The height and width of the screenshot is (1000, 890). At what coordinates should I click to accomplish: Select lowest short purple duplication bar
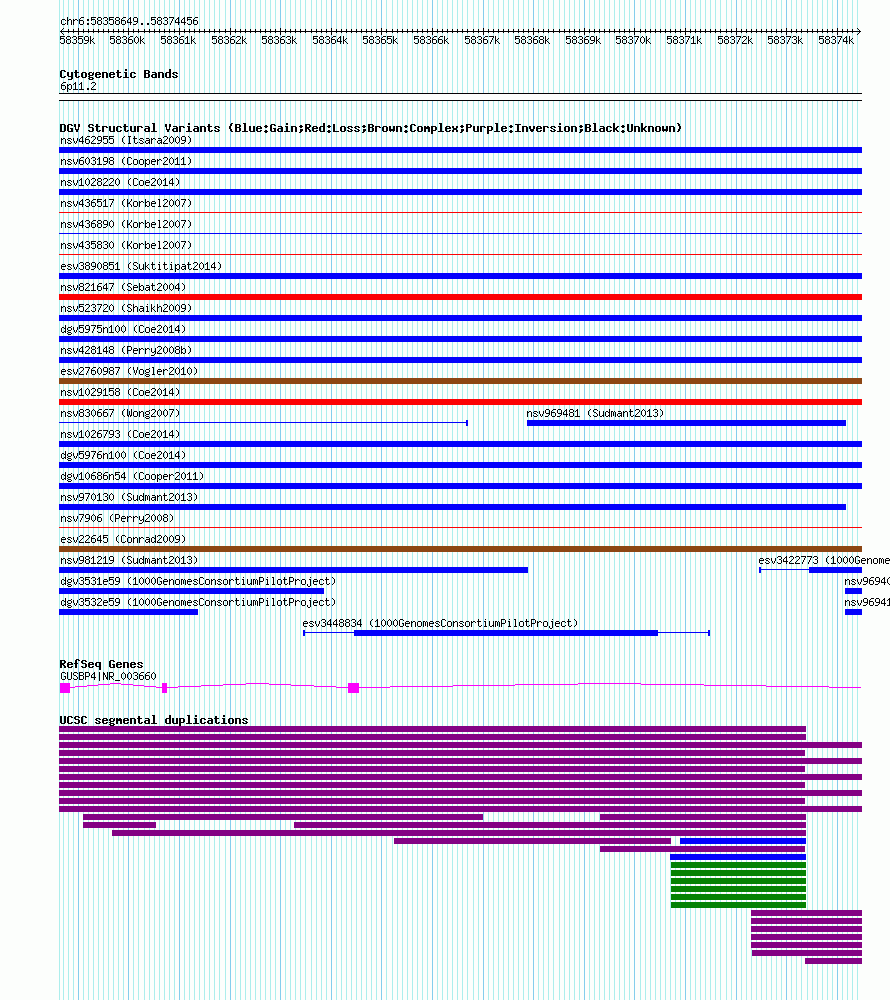point(833,961)
